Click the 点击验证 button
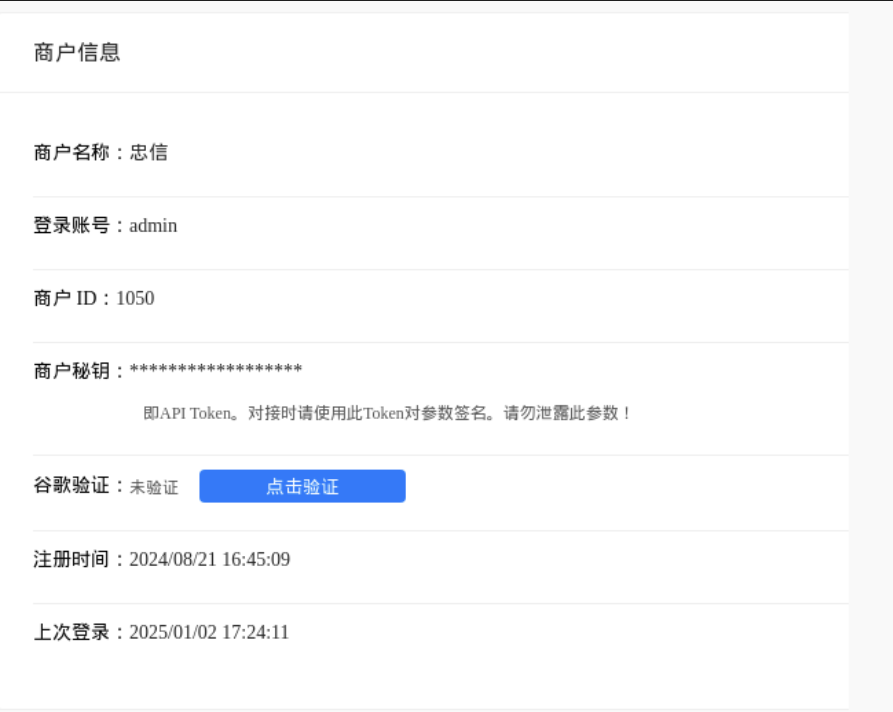This screenshot has width=893, height=712. (302, 486)
